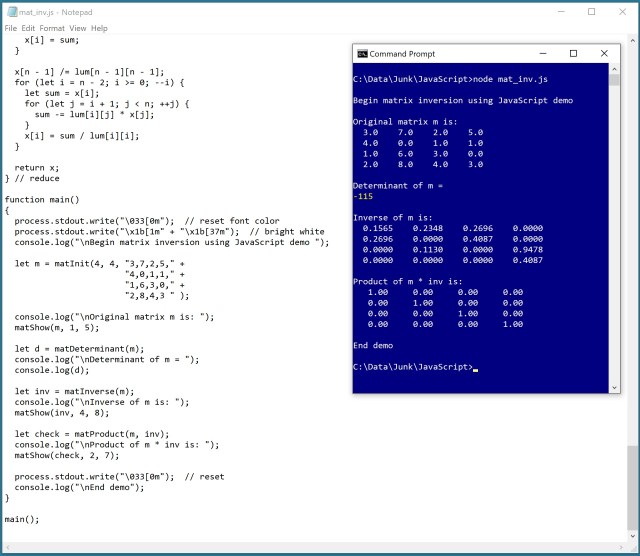Open the View menu in Notepad
The image size is (640, 556).
78,28
